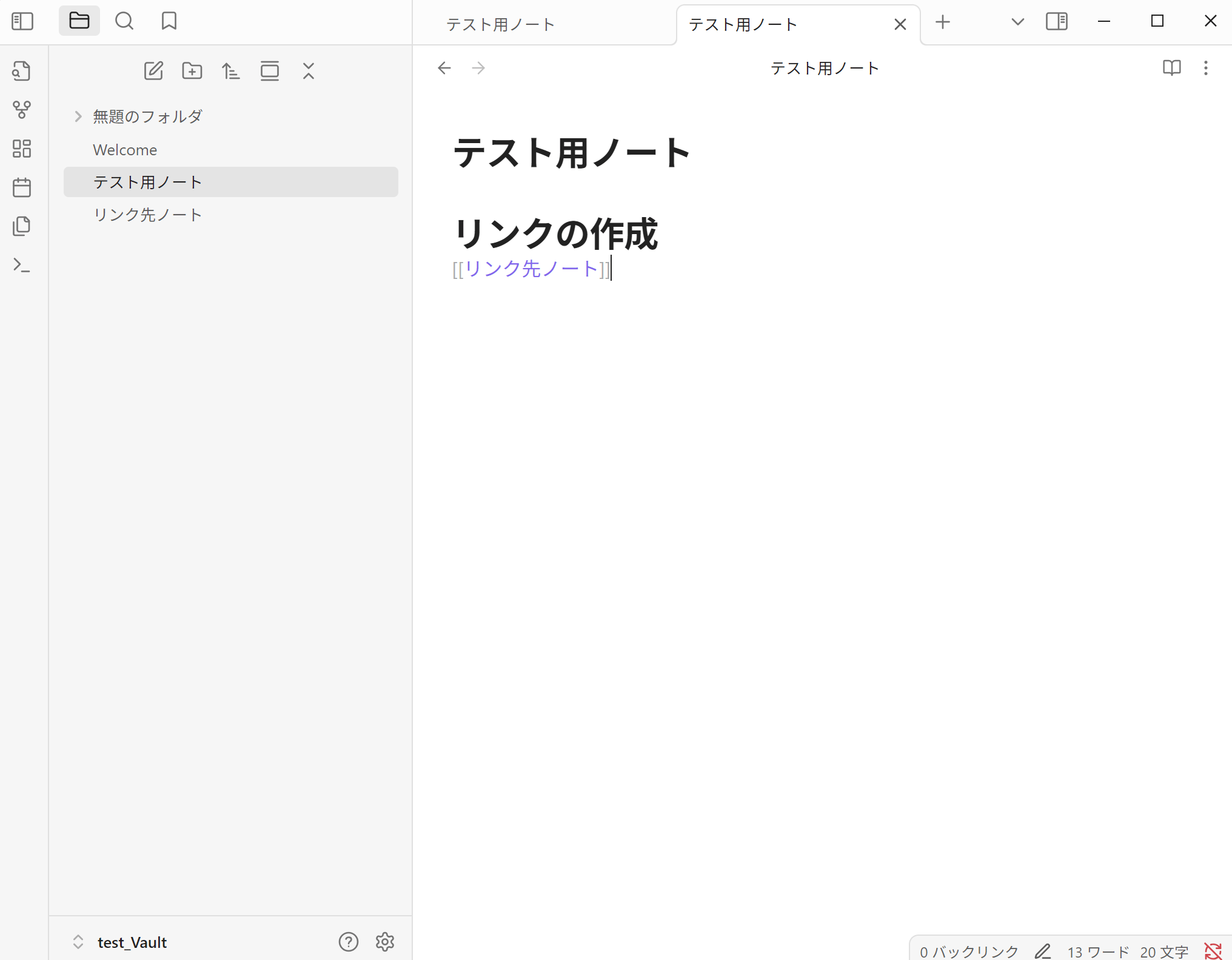1232x960 pixels.
Task: Open the help dialog
Action: point(349,942)
